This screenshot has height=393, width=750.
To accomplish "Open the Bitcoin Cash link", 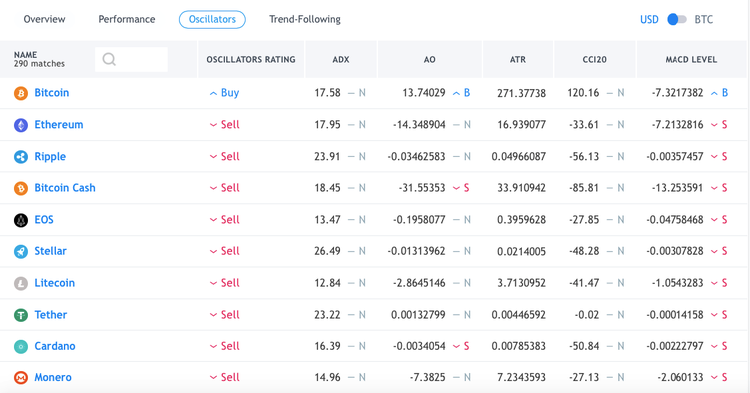I will (65, 188).
